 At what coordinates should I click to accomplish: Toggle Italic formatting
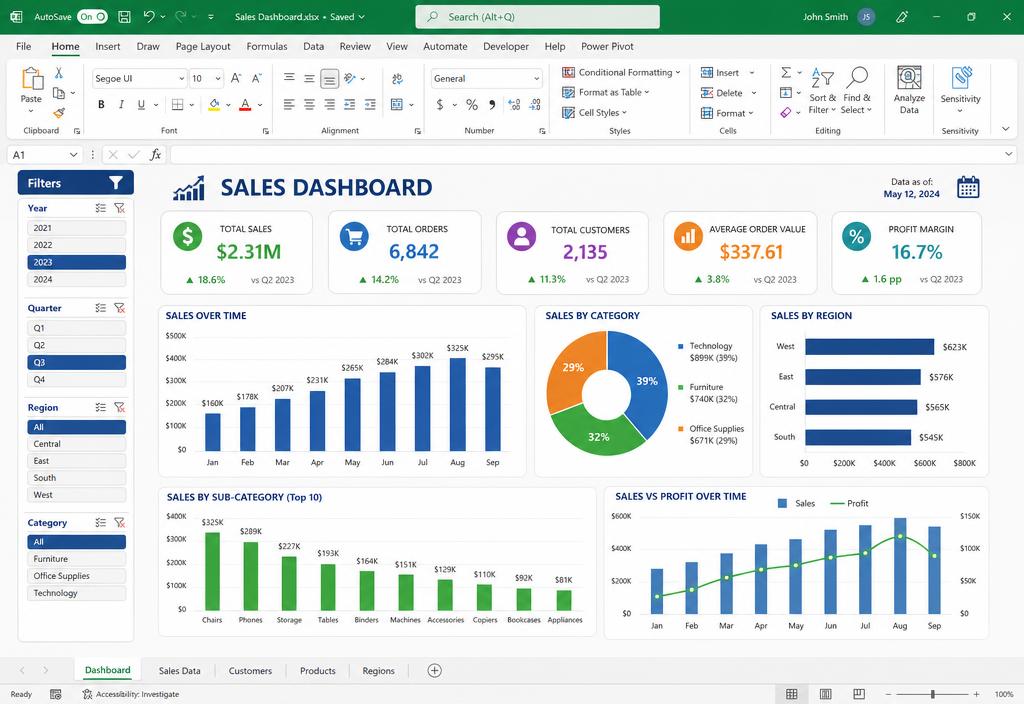(x=121, y=104)
